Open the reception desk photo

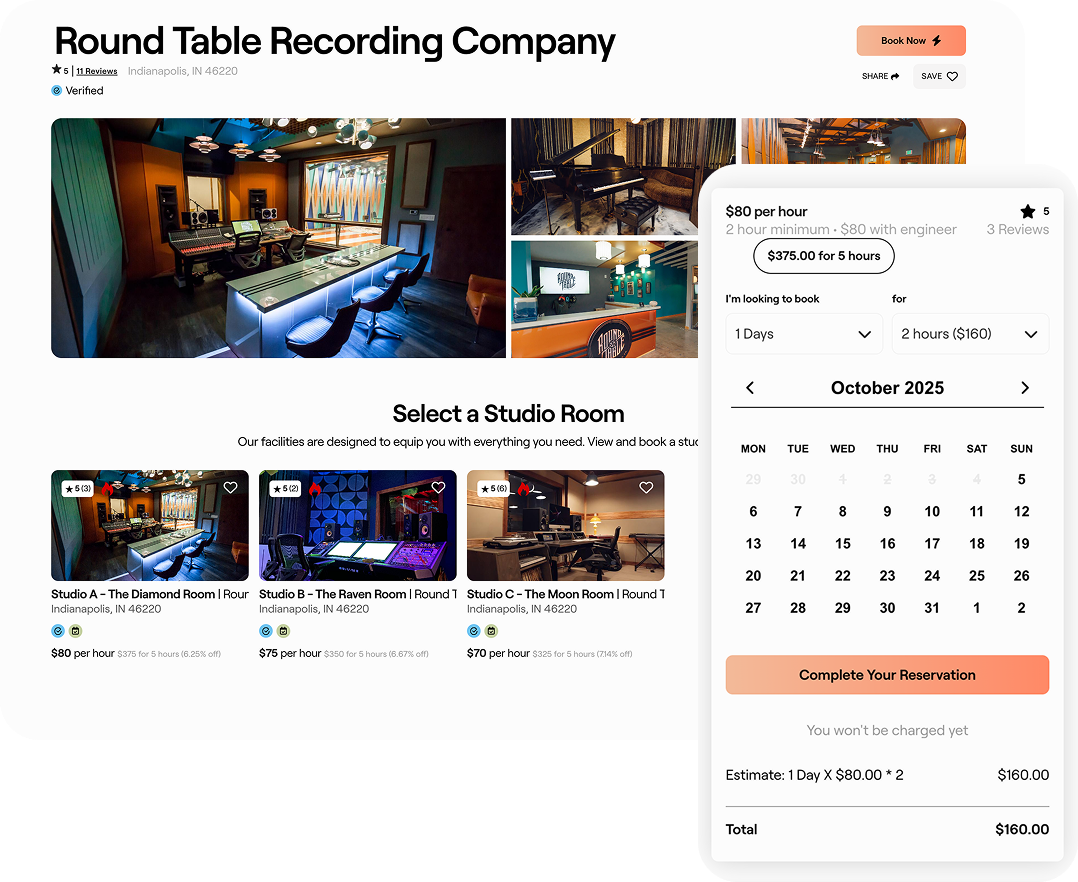point(604,299)
